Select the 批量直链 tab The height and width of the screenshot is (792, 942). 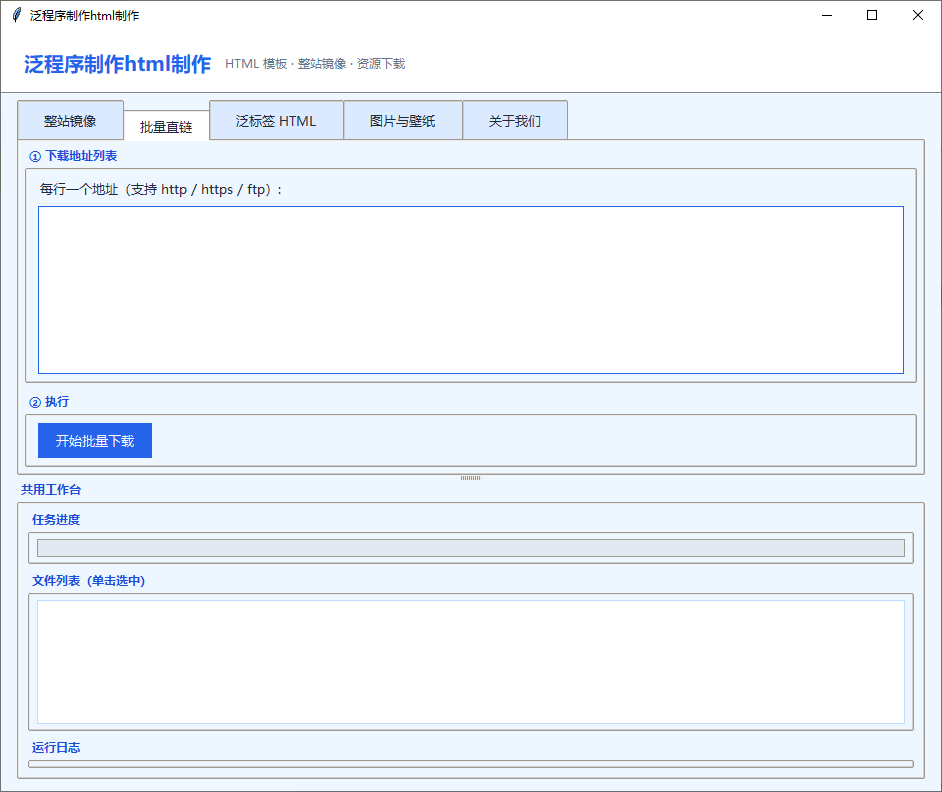[166, 126]
